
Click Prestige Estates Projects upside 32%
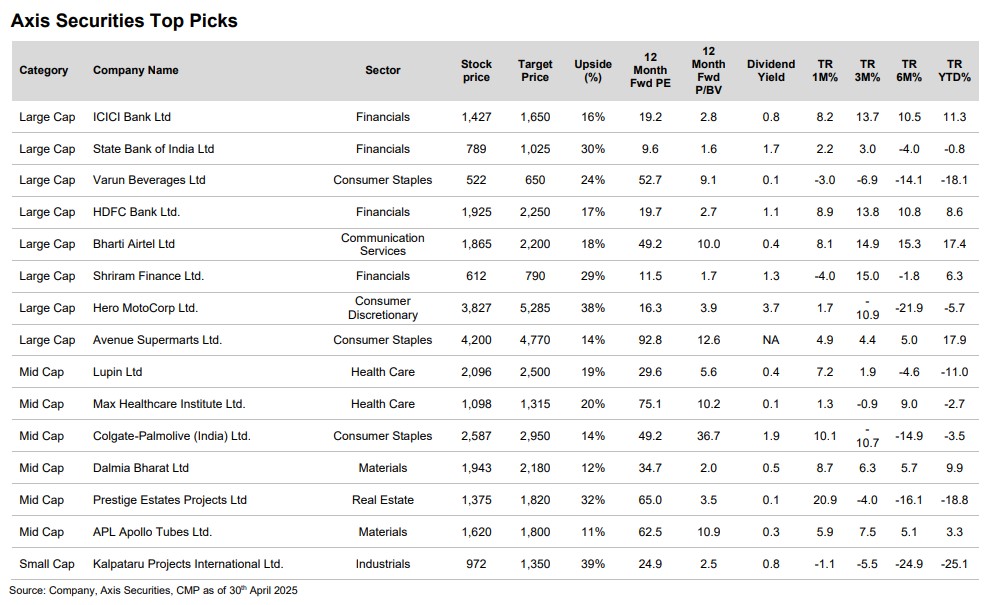coord(593,500)
